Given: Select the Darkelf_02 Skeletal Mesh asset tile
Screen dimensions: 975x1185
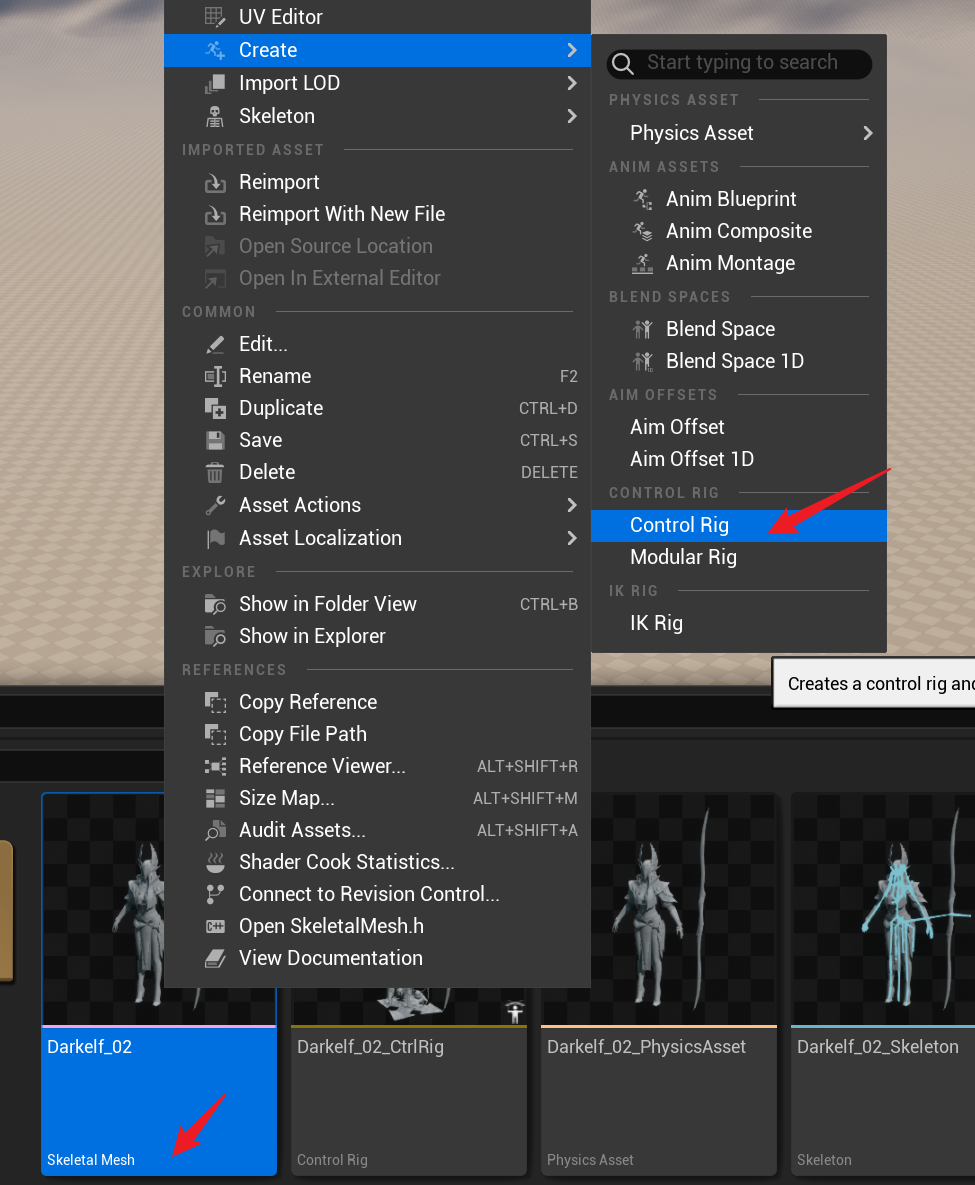Looking at the screenshot, I should tap(159, 984).
